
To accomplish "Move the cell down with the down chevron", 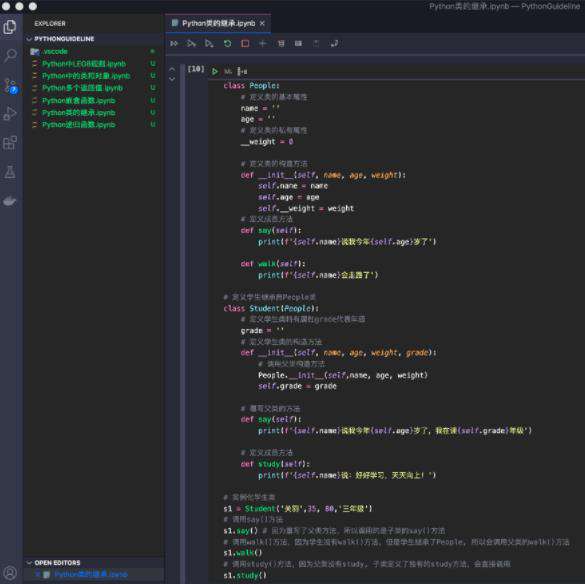I will click(172, 79).
